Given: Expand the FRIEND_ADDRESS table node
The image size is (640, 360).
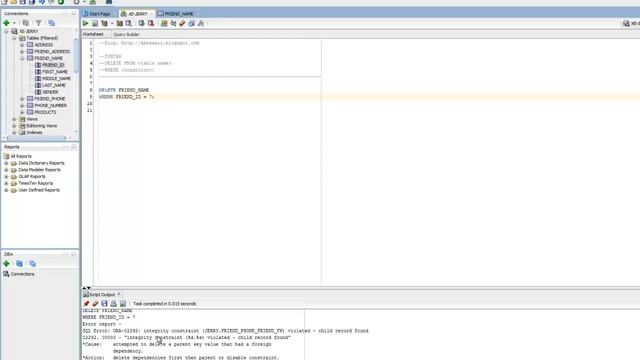Looking at the screenshot, I should click(22, 52).
